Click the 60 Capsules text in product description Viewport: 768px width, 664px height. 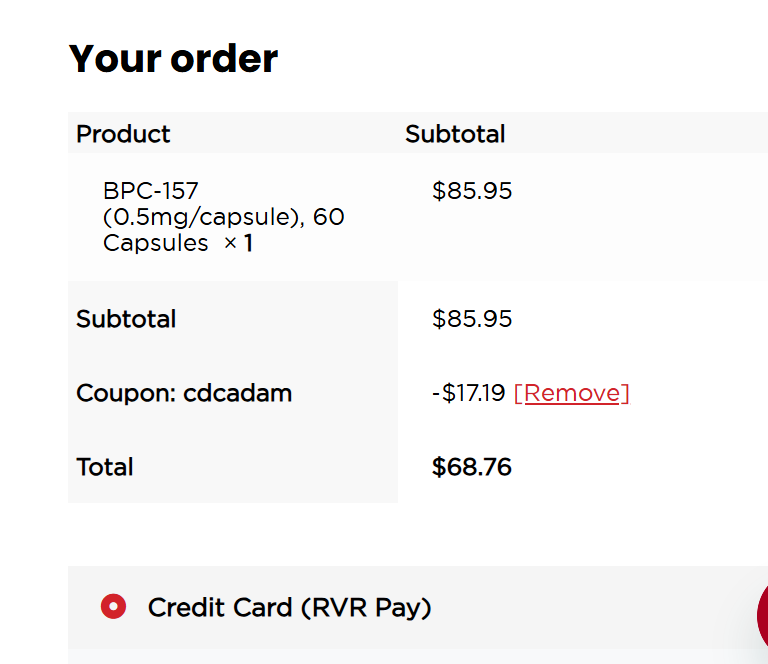point(155,243)
